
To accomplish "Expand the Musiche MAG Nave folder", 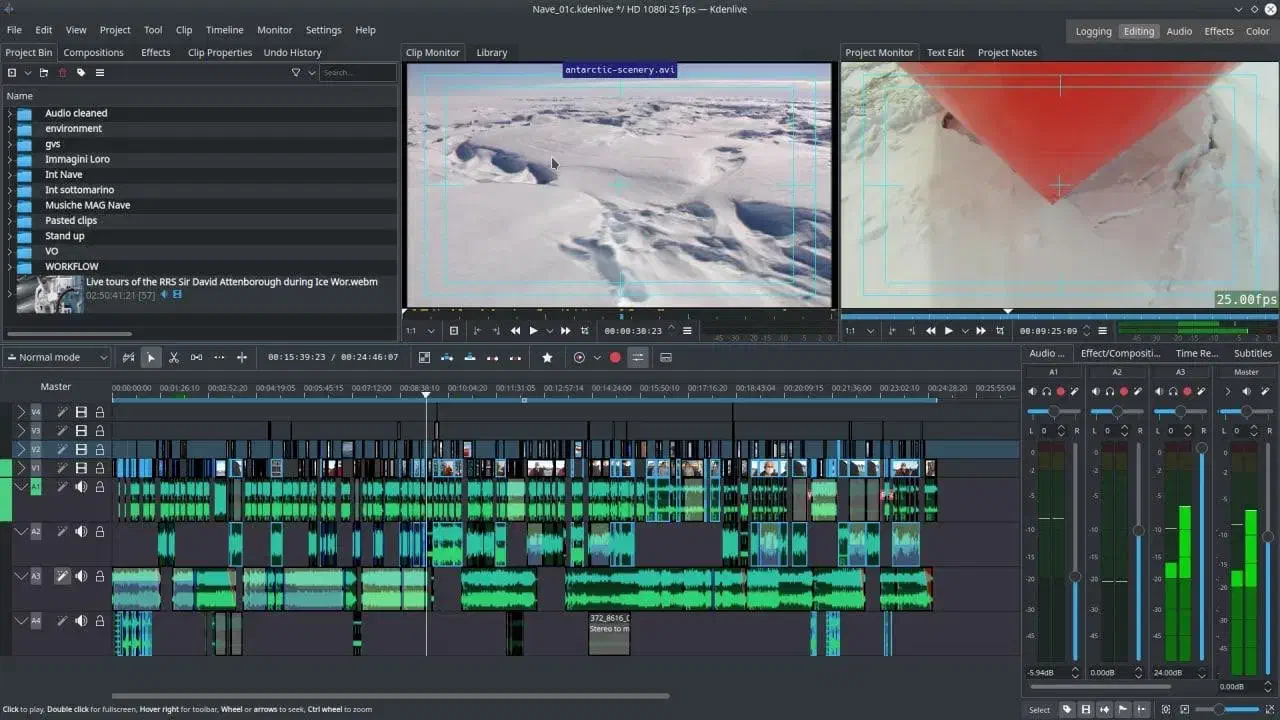I will (10, 205).
